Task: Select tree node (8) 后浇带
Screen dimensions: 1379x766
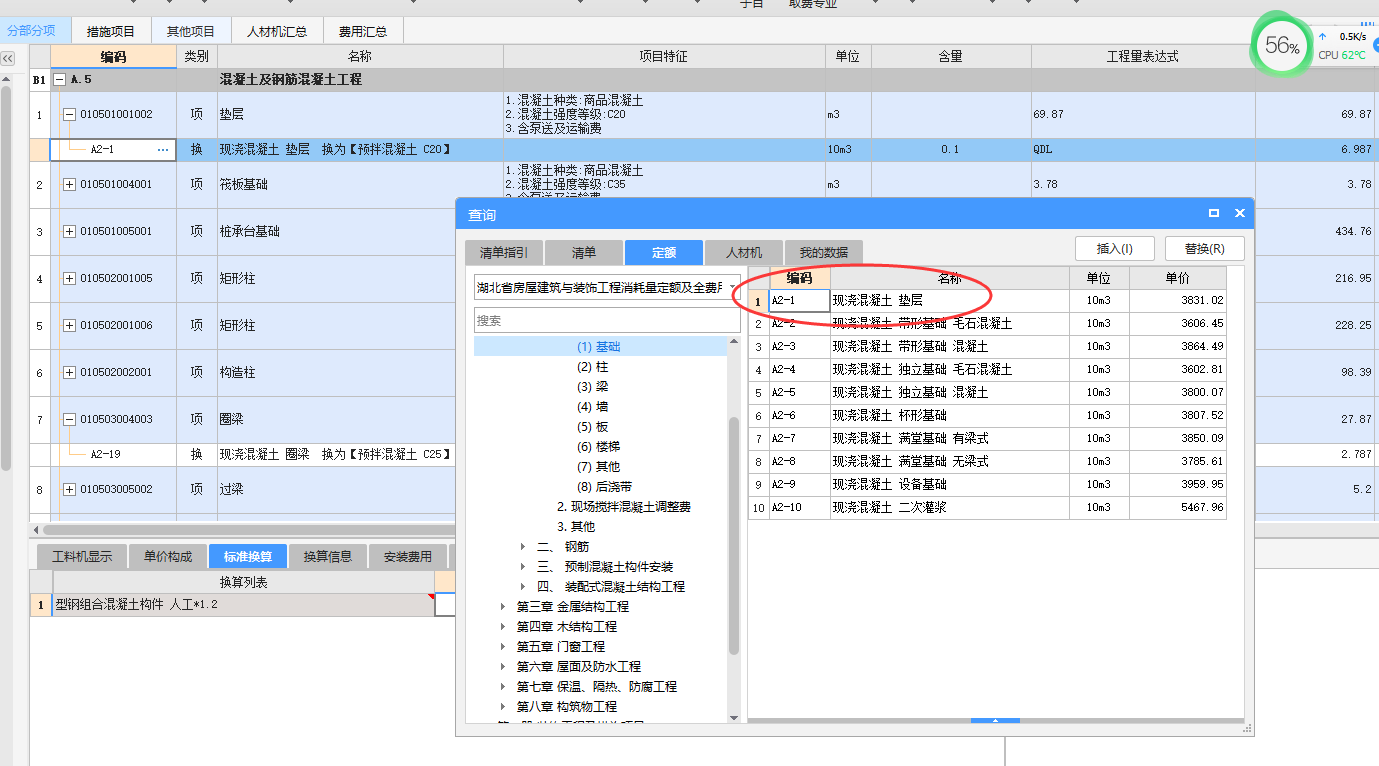Action: pyautogui.click(x=605, y=487)
